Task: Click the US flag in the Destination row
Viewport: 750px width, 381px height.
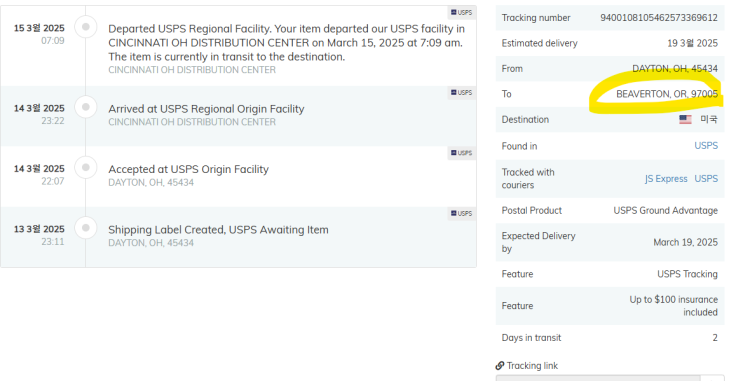Action: (685, 120)
